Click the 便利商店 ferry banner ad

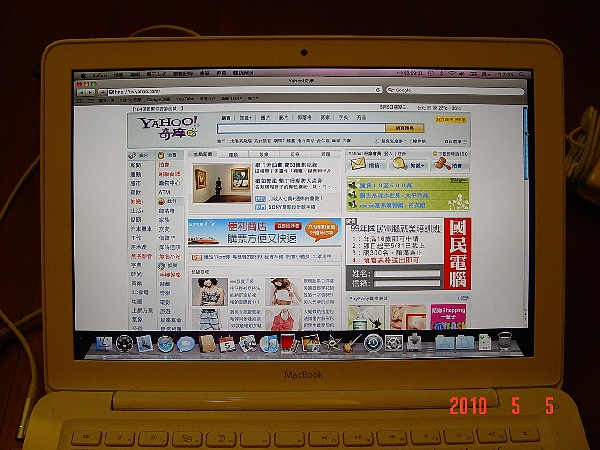[264, 232]
